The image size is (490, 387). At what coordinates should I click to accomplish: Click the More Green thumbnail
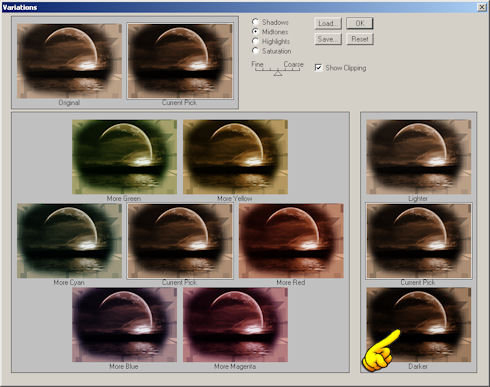pos(124,157)
